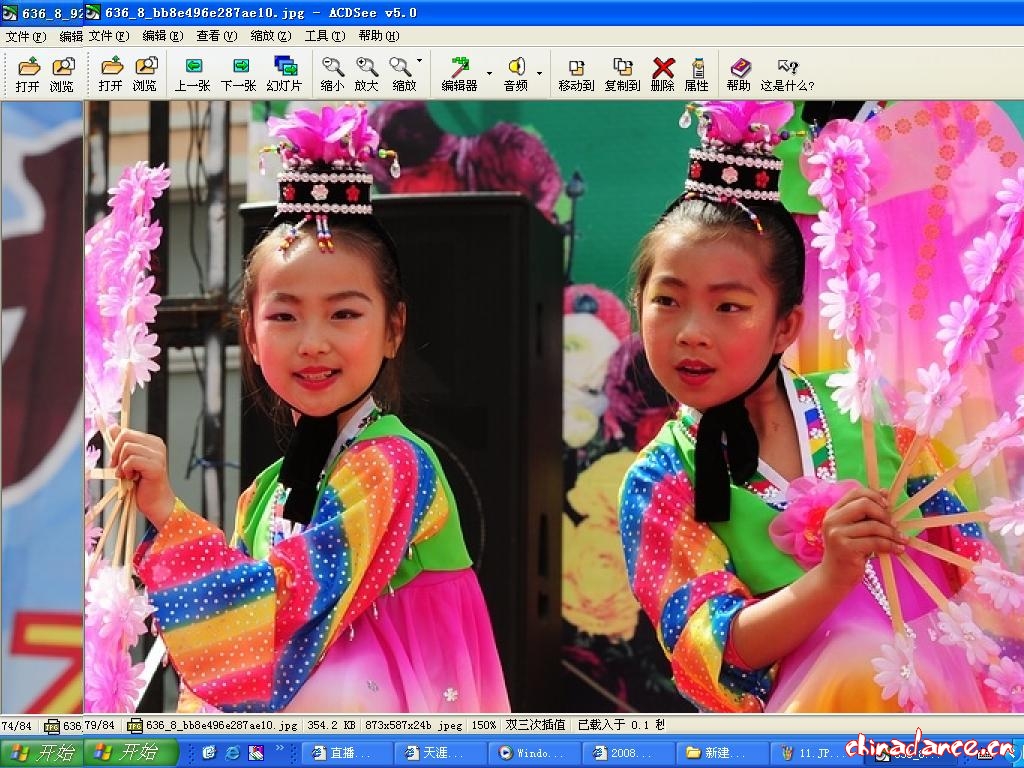The width and height of the screenshot is (1024, 768).
Task: Click 这是什么? what's this help icon
Action: coord(787,74)
